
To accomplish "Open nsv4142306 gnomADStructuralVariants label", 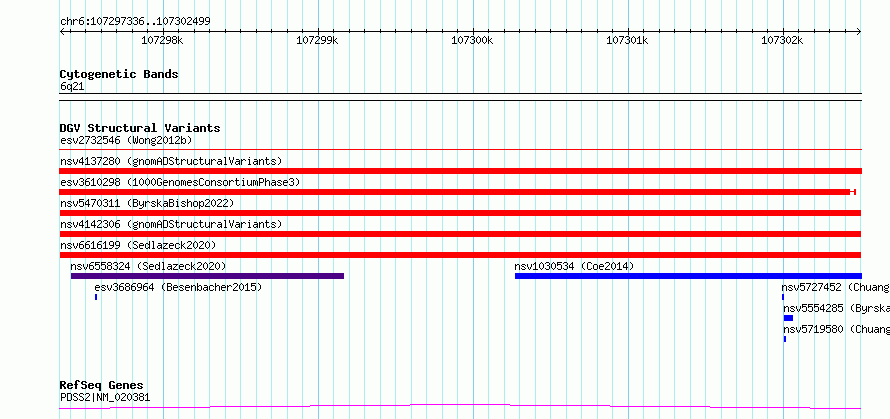I will pyautogui.click(x=171, y=224).
